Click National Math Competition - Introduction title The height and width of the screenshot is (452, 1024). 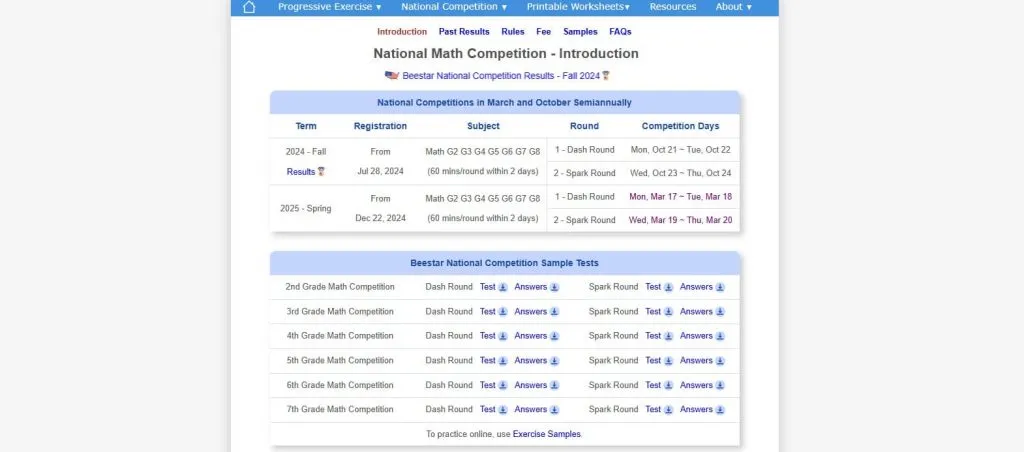click(506, 54)
